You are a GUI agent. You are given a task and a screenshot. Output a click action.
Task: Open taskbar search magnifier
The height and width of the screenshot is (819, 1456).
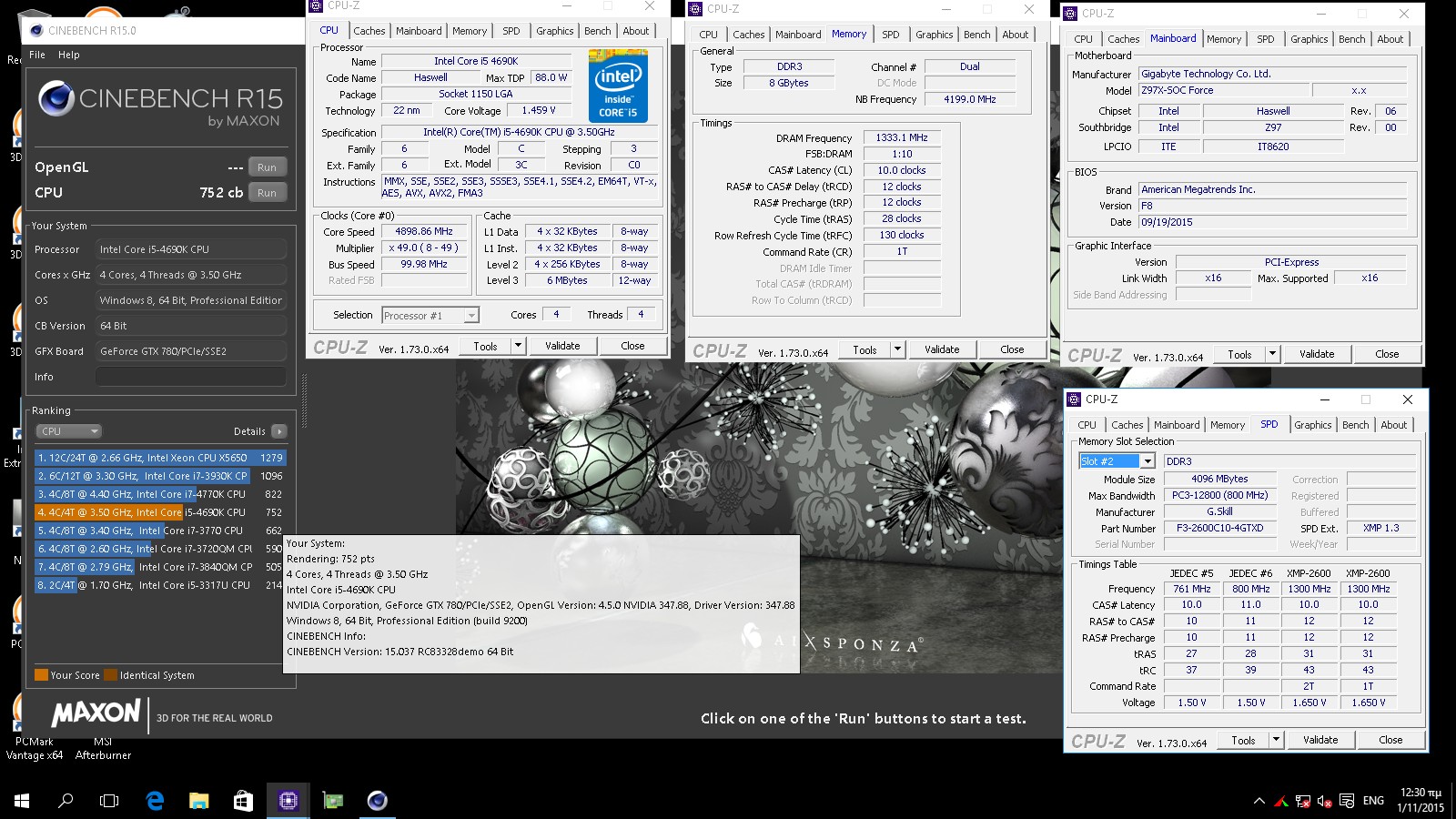[66, 801]
